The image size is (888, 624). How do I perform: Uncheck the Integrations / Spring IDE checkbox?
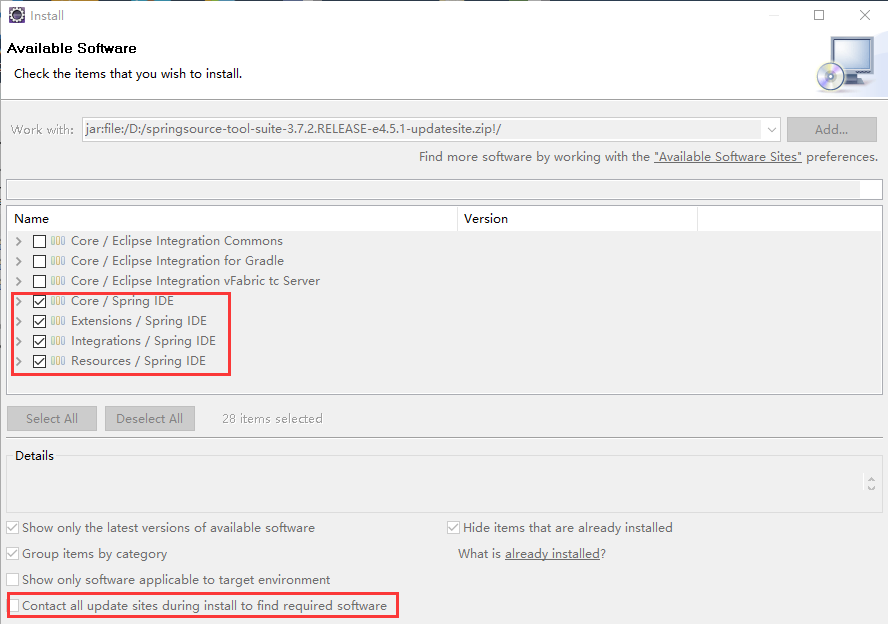pos(39,341)
